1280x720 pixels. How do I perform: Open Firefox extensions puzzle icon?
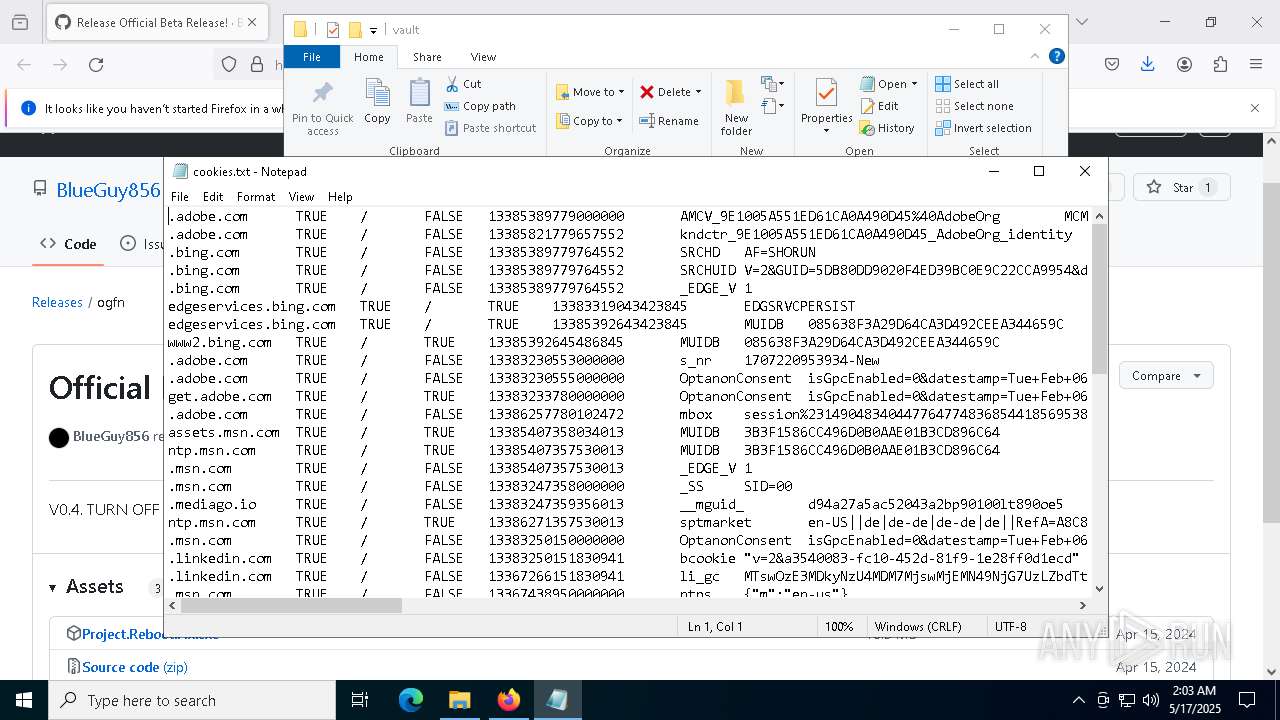[1220, 64]
